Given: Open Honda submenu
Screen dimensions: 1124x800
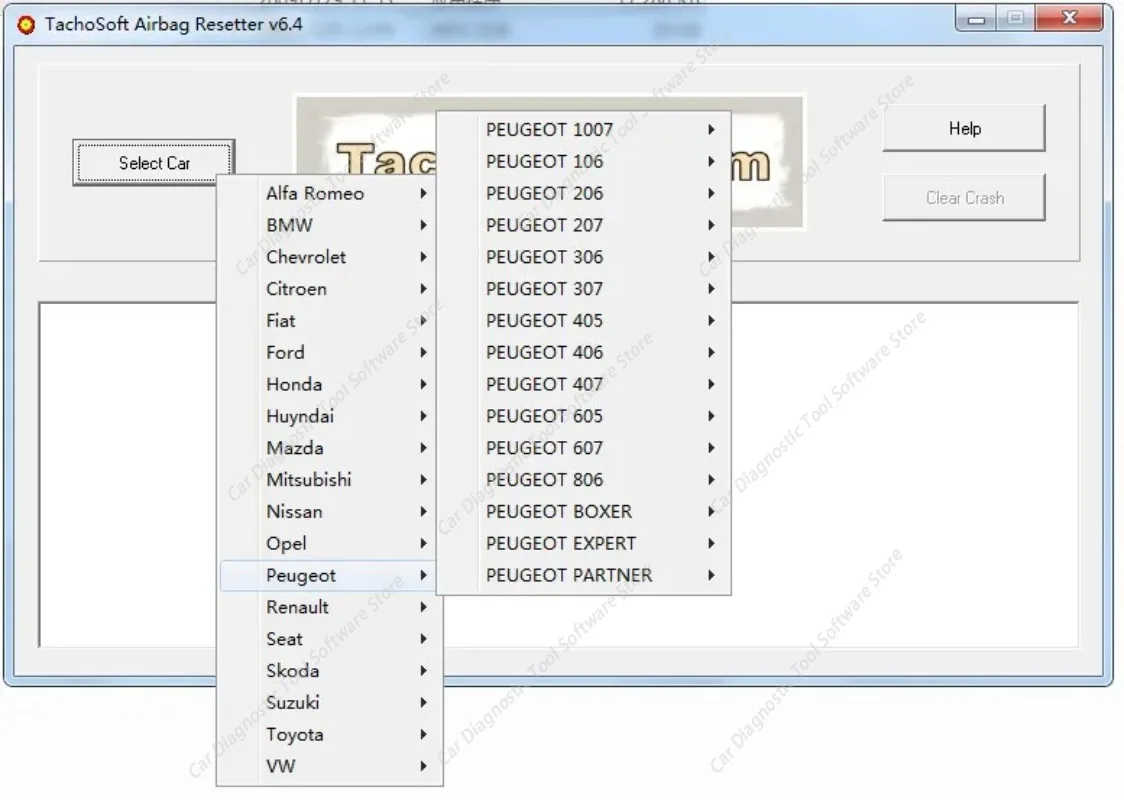Looking at the screenshot, I should click(328, 384).
